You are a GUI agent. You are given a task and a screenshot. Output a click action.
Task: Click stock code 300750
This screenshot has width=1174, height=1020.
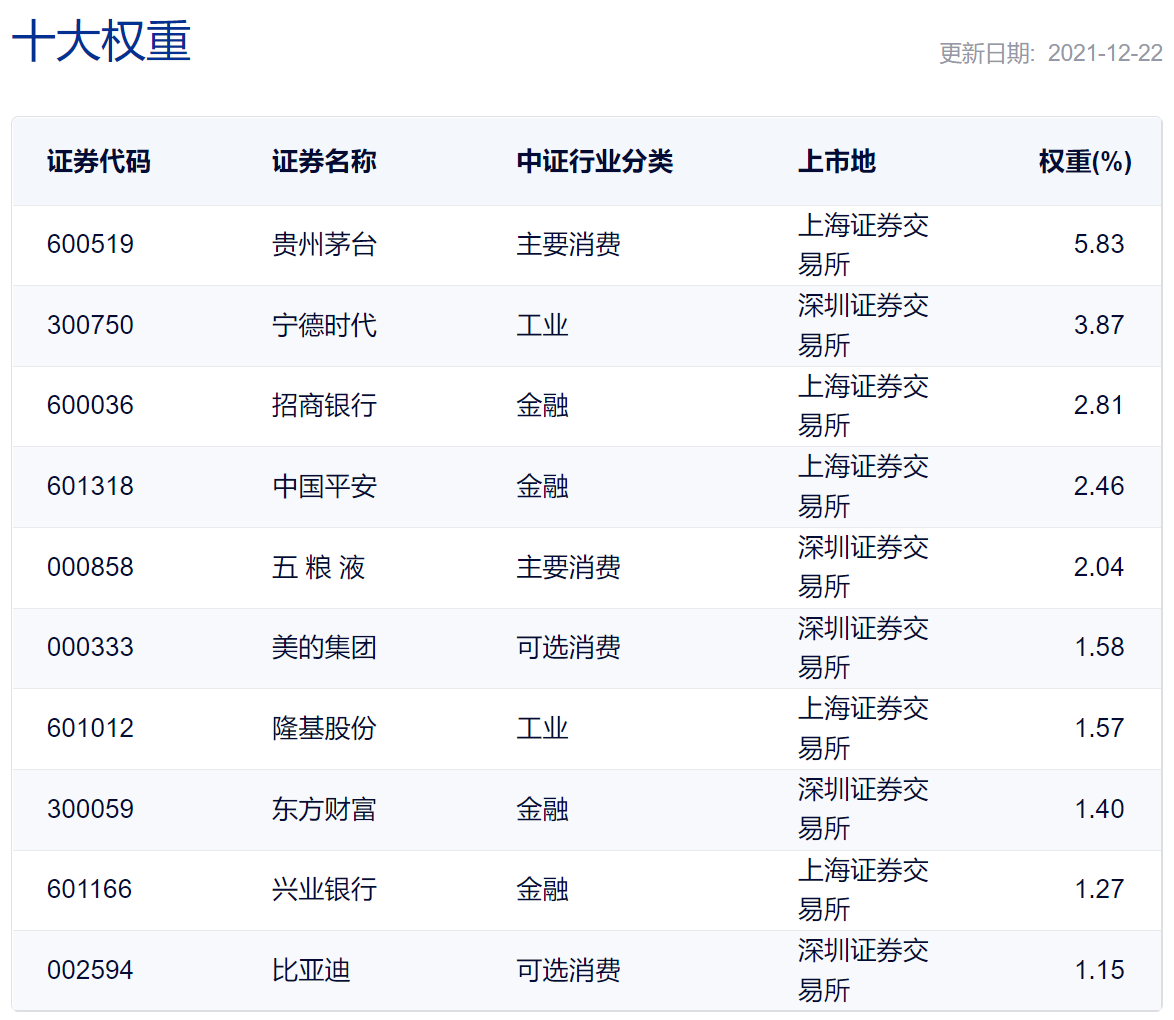tap(90, 325)
